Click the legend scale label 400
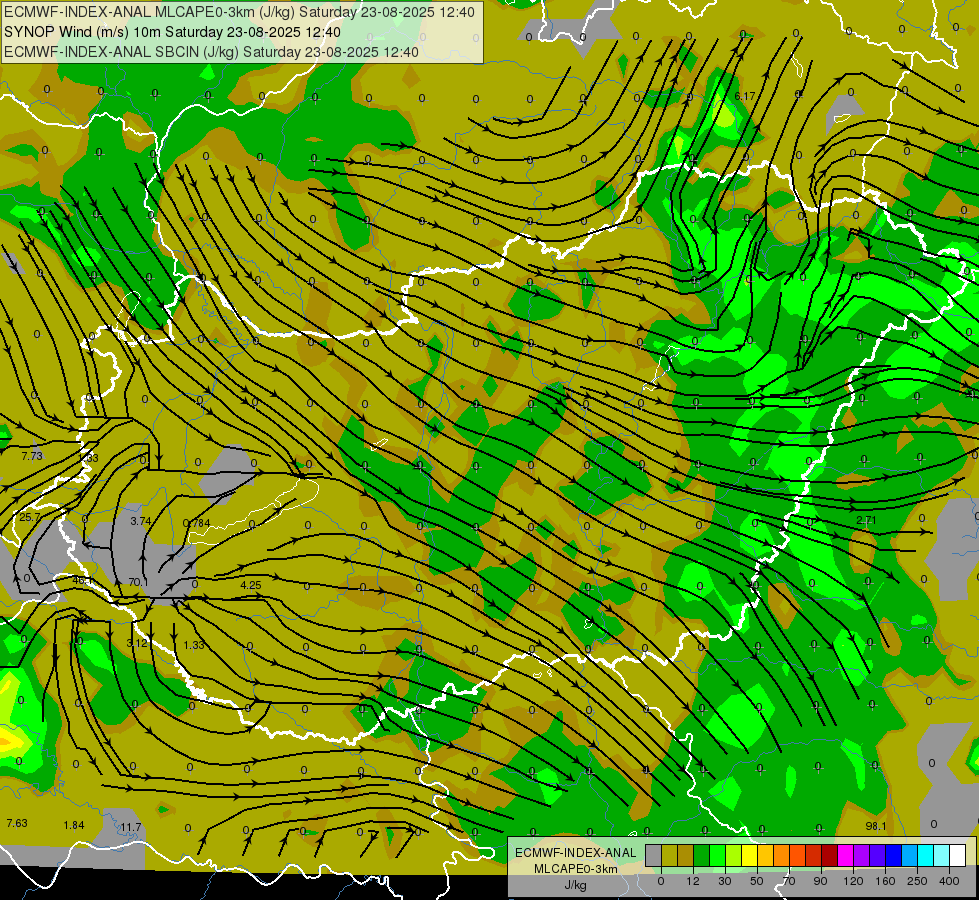Screen dimensions: 979x900 click(x=949, y=881)
